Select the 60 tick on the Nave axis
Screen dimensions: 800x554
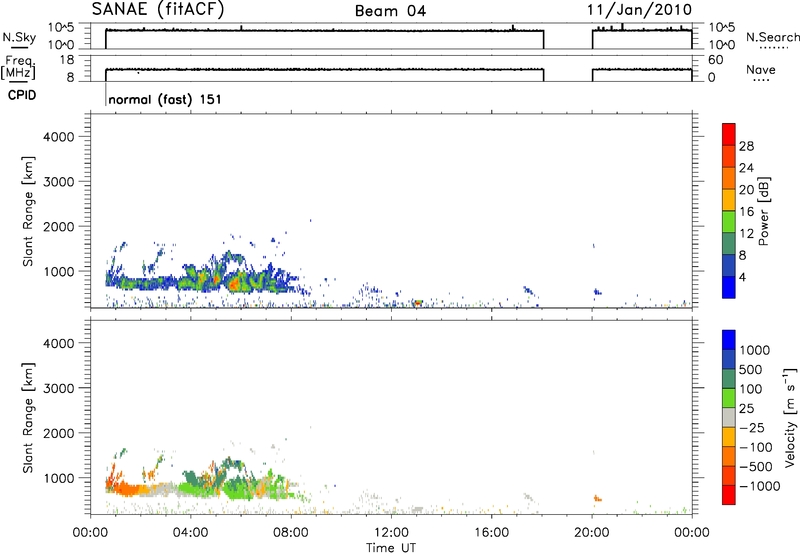715,60
